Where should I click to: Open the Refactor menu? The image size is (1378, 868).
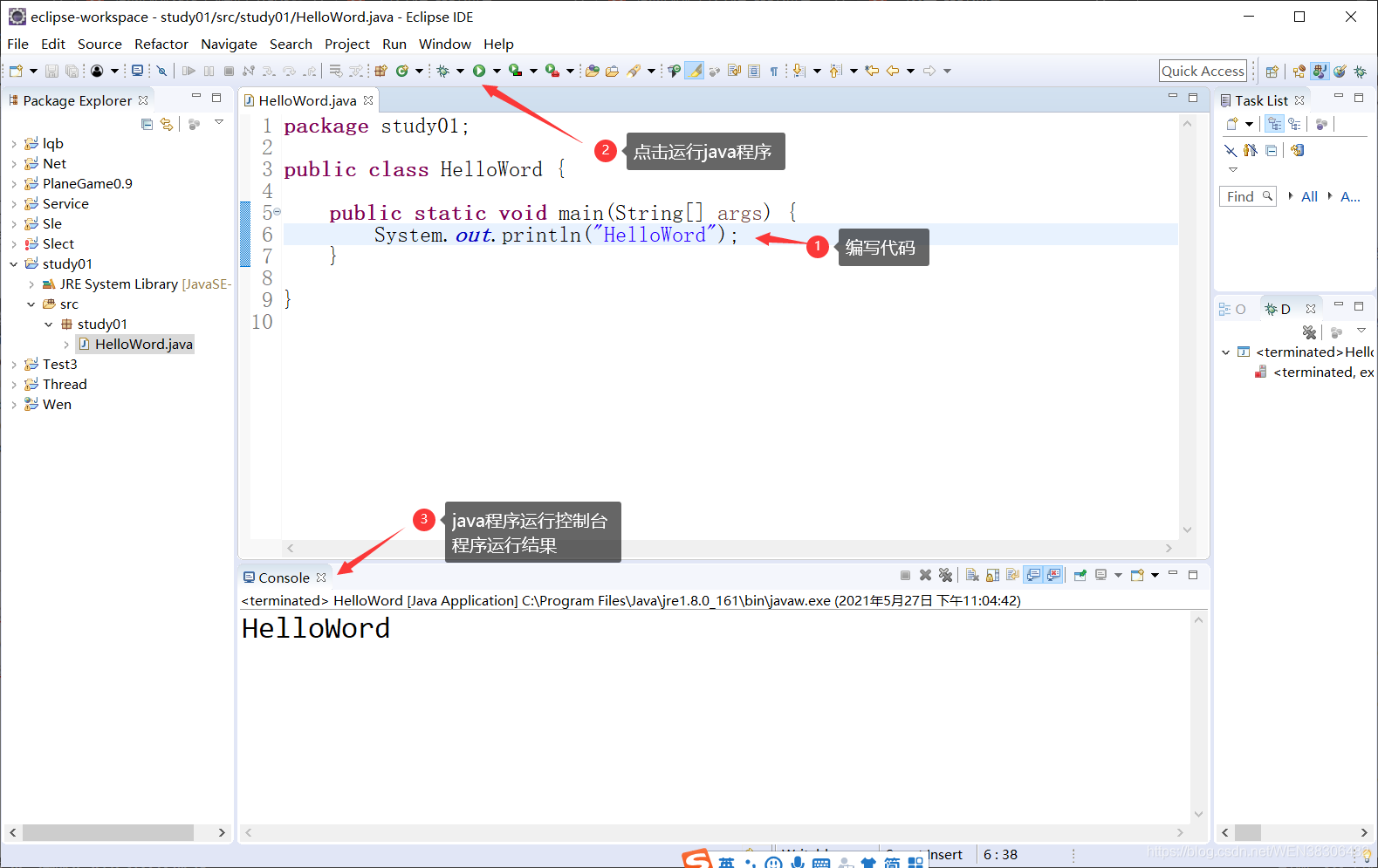161,44
